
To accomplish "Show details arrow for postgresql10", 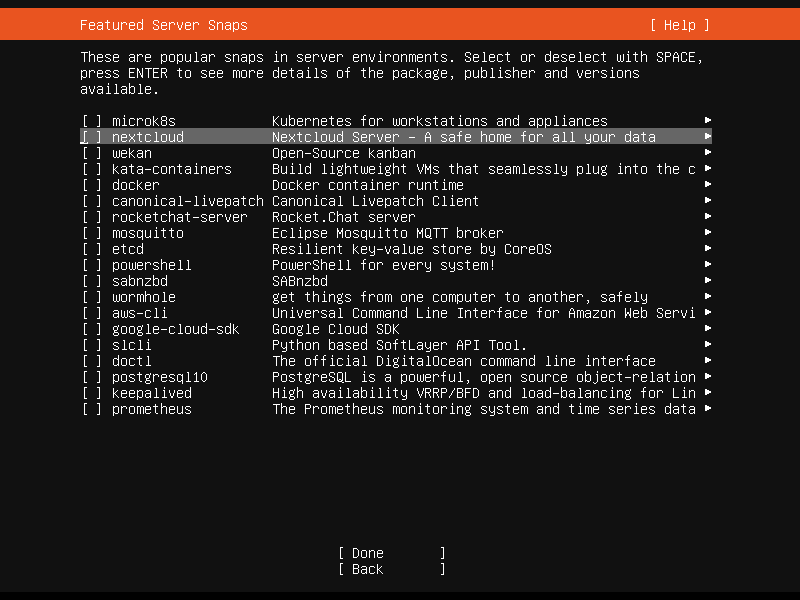I will 708,377.
